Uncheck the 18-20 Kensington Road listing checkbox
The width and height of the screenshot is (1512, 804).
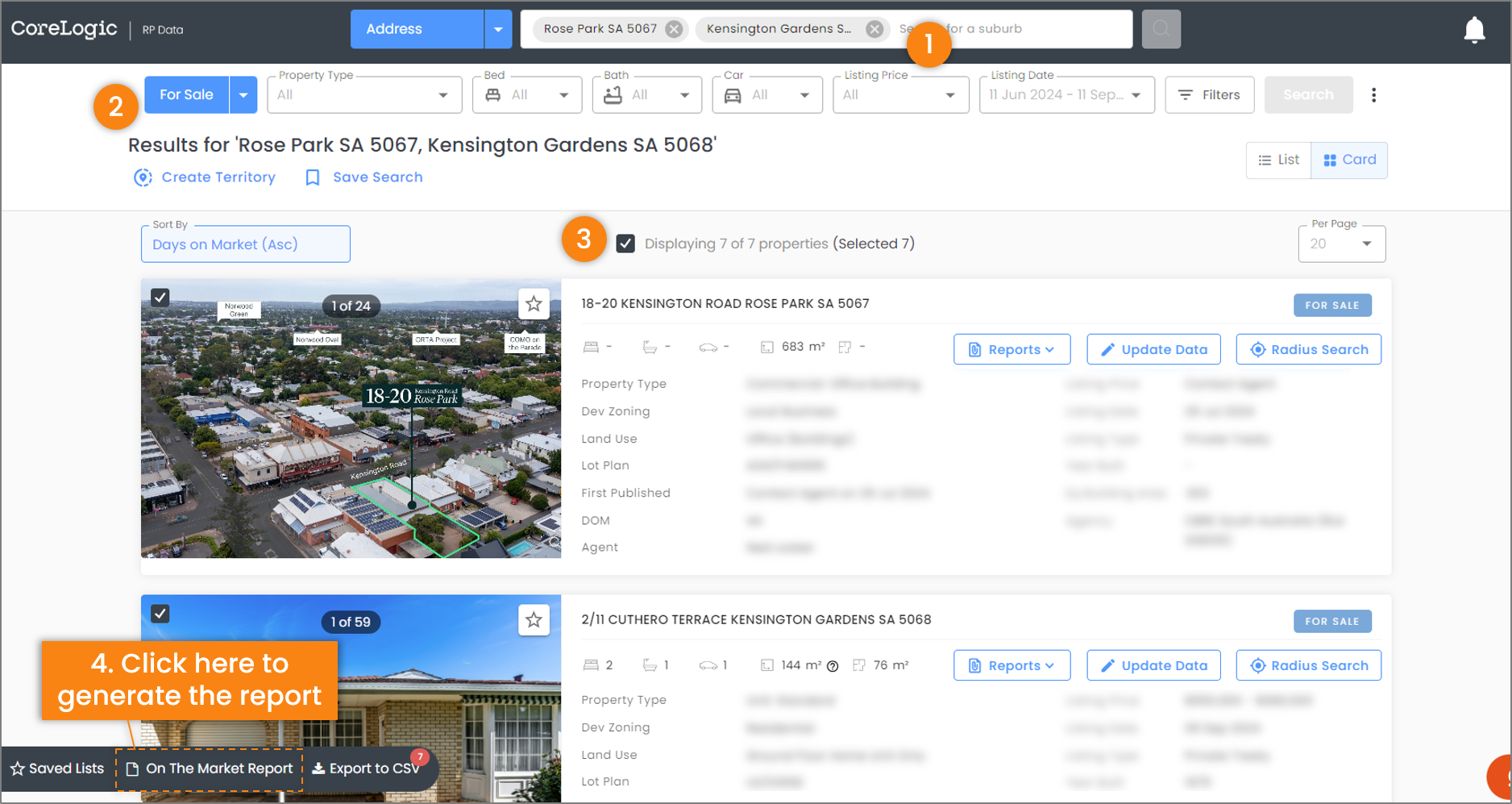coord(160,298)
